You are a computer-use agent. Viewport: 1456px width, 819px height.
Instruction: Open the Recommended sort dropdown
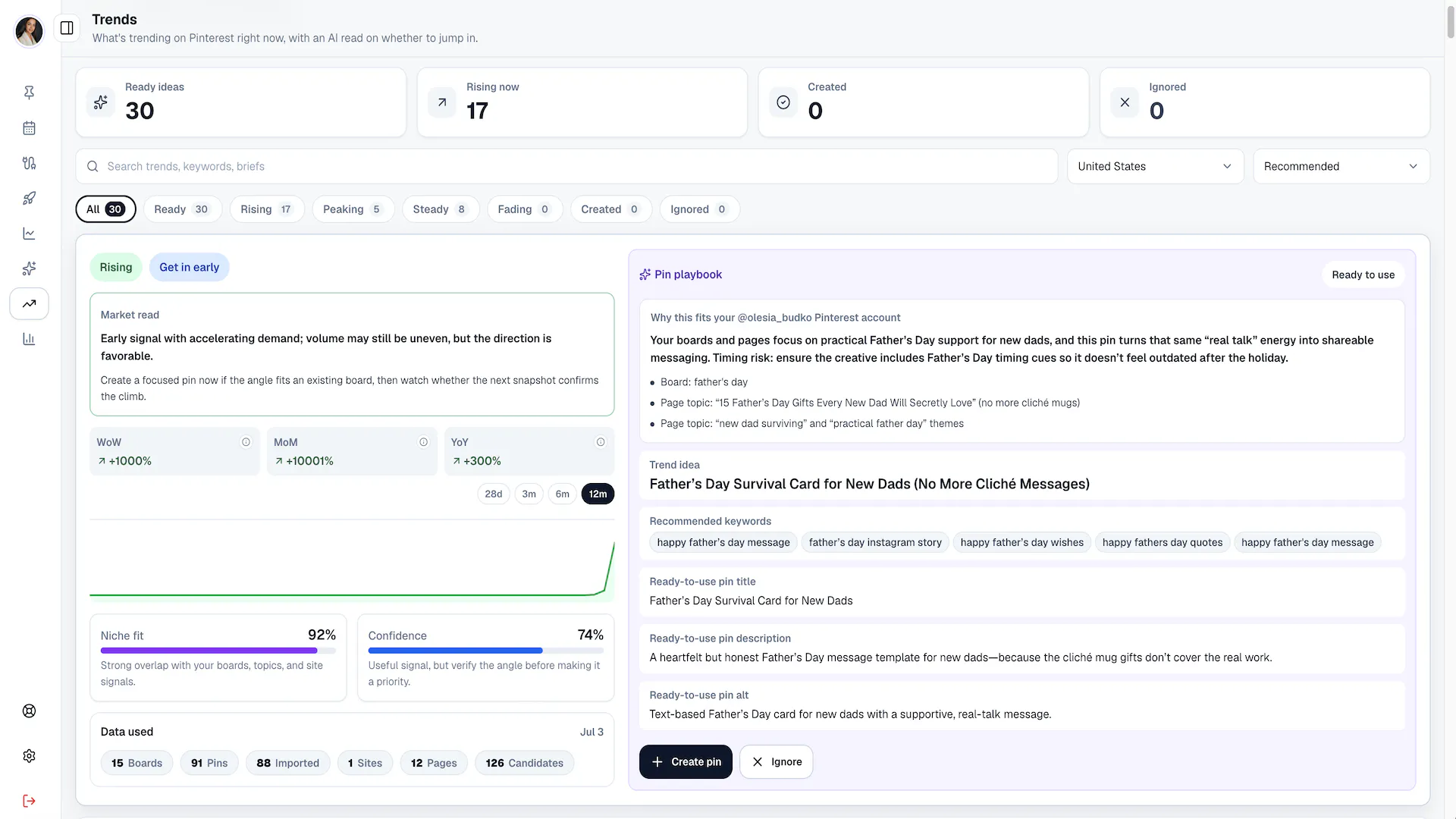[x=1341, y=167]
